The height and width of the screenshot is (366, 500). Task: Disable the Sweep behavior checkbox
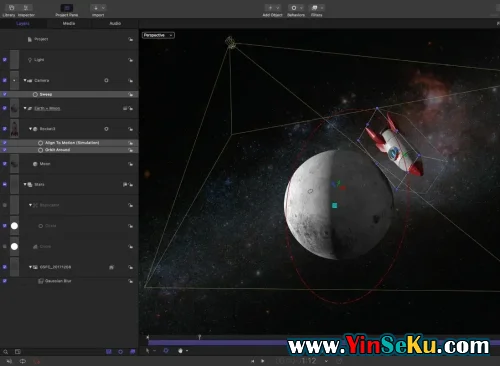coord(5,94)
